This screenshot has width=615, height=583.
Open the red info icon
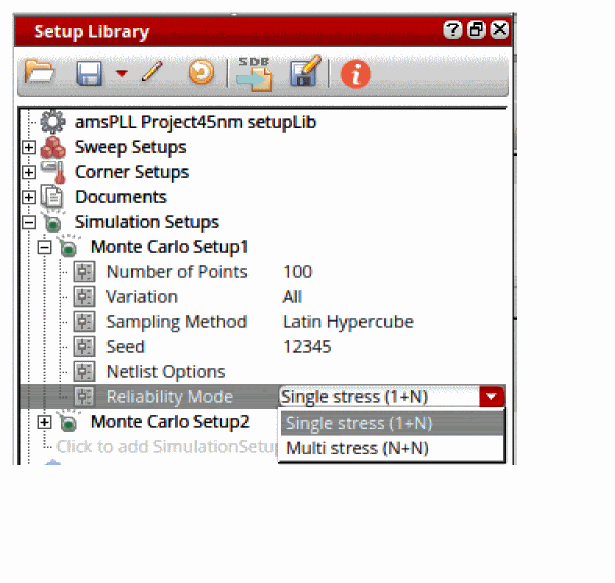point(355,74)
